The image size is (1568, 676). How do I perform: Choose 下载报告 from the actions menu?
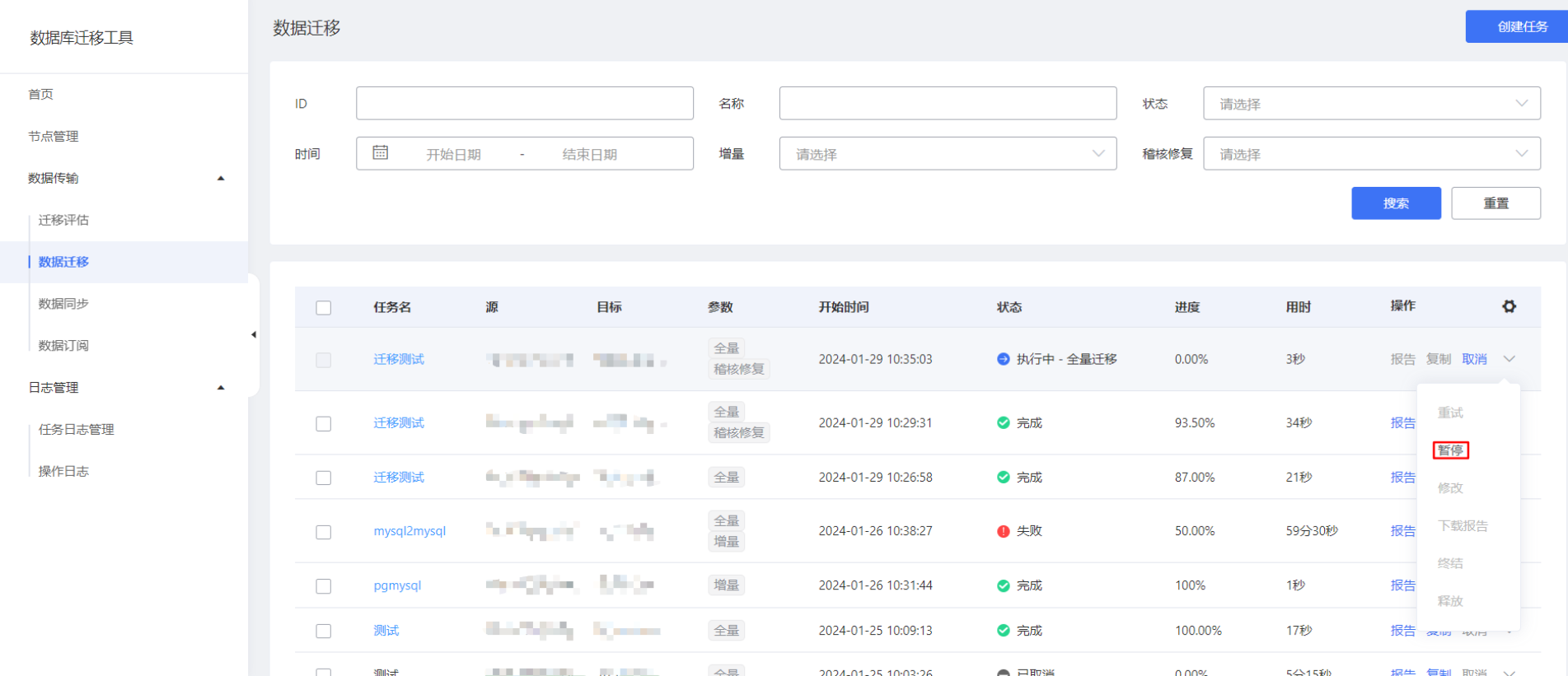point(1463,525)
